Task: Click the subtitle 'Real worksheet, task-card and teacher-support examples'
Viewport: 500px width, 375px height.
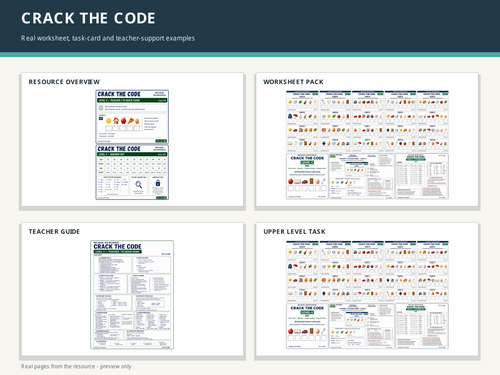Action: pos(108,38)
